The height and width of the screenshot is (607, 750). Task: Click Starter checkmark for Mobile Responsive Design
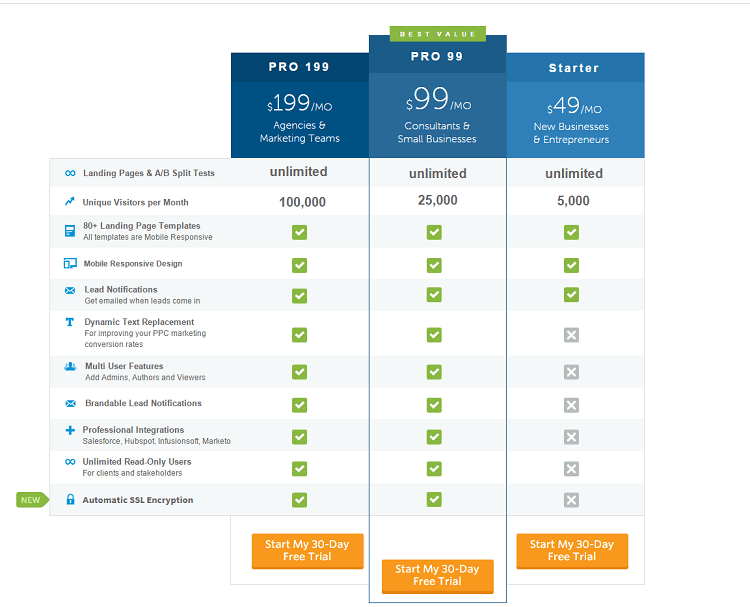pos(571,265)
